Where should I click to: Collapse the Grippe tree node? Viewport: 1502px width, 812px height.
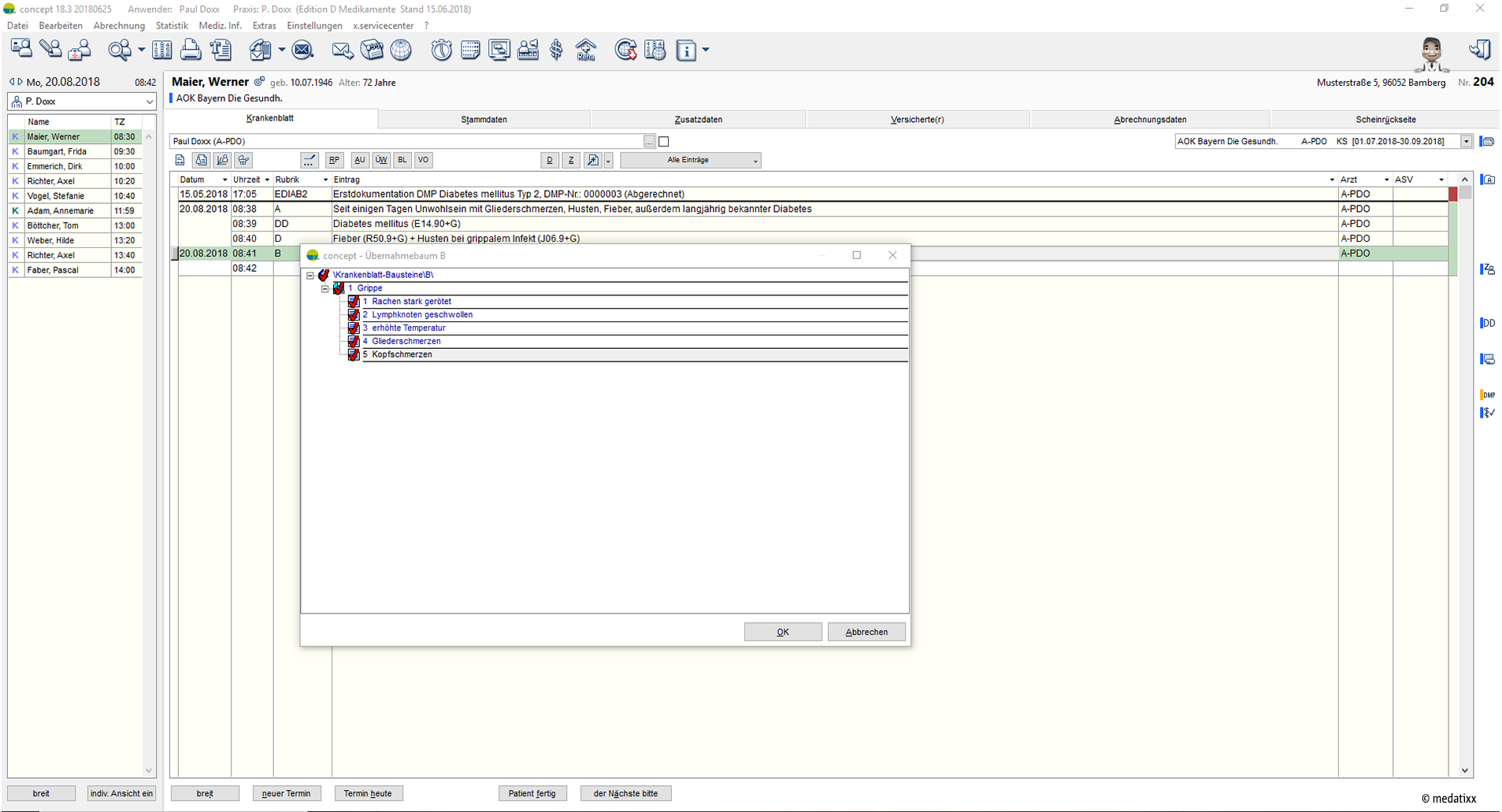coord(325,289)
